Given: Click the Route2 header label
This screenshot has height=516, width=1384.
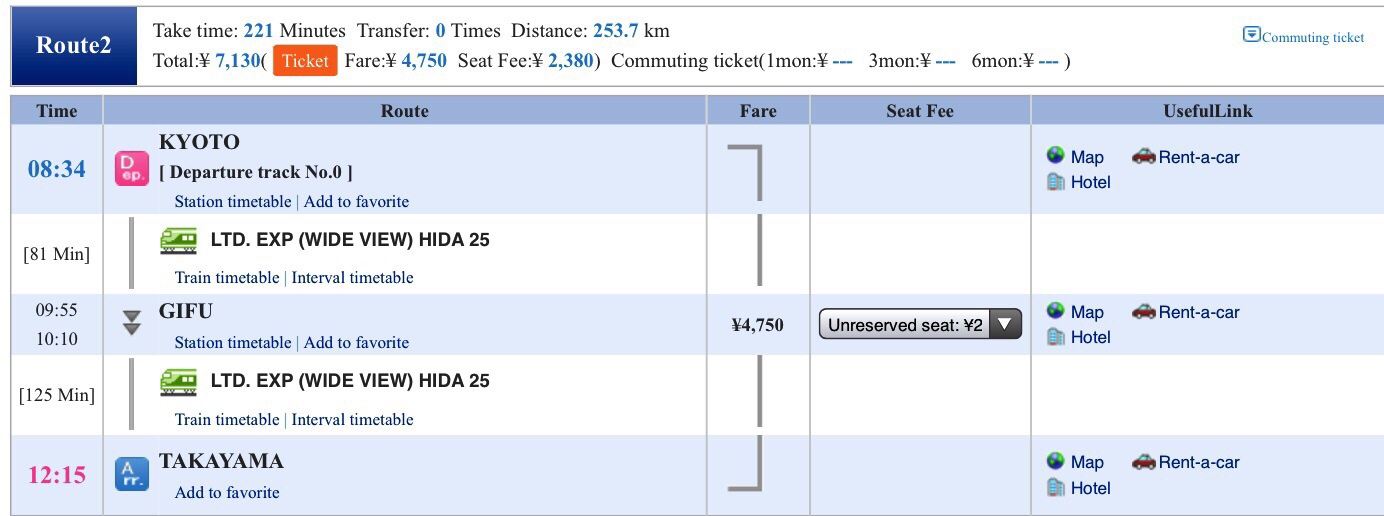Looking at the screenshot, I should [x=73, y=46].
